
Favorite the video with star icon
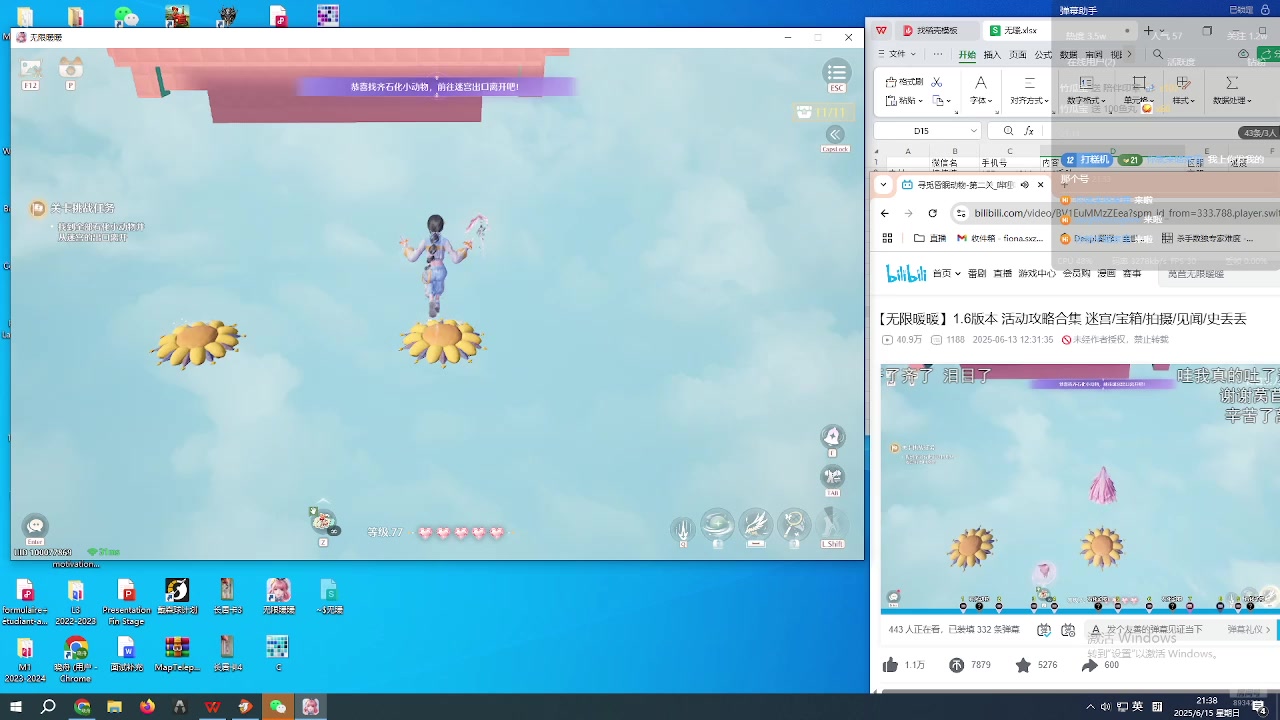tap(1023, 665)
